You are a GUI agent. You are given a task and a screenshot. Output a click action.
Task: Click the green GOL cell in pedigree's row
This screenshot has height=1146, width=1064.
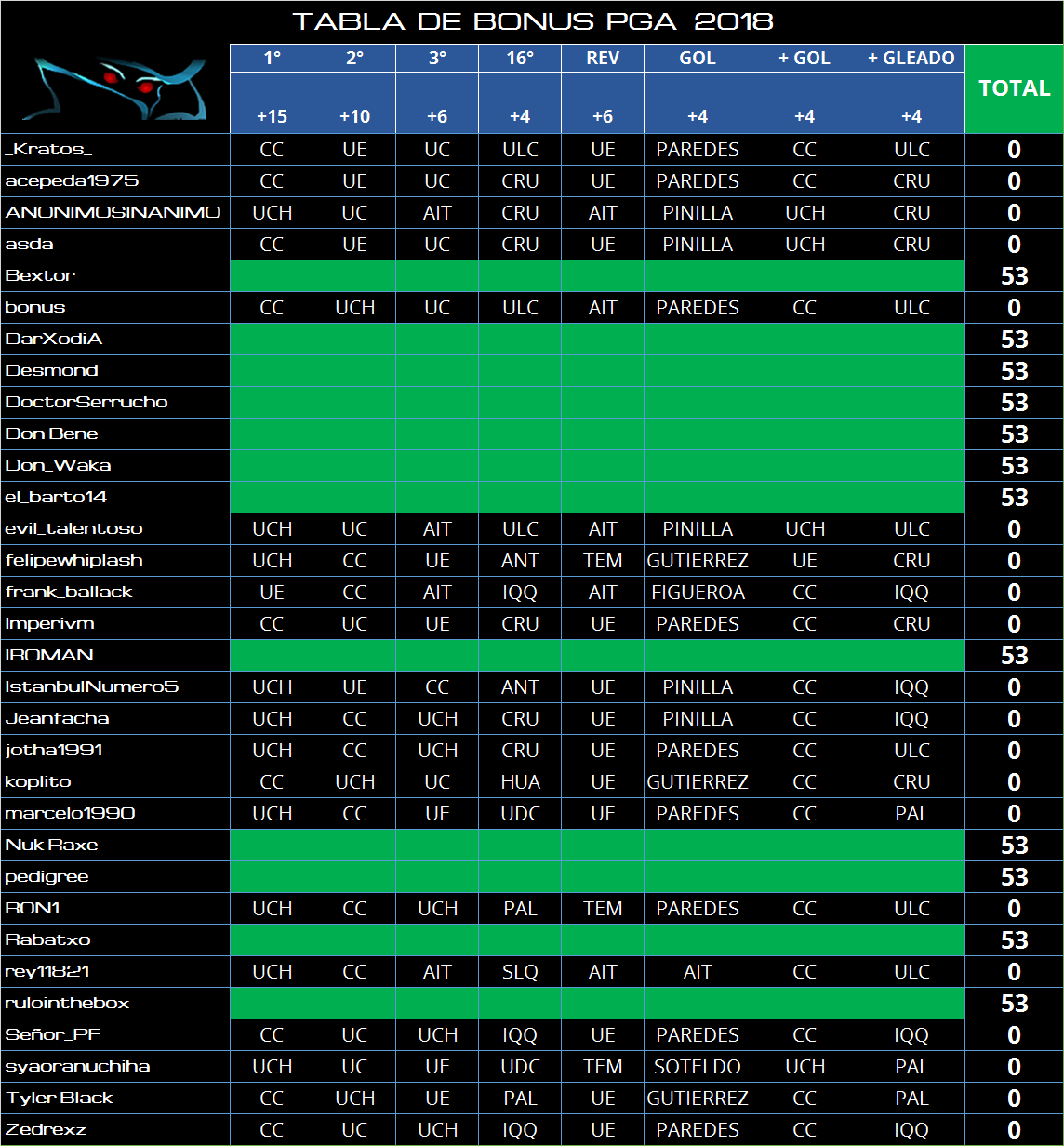pyautogui.click(x=698, y=876)
